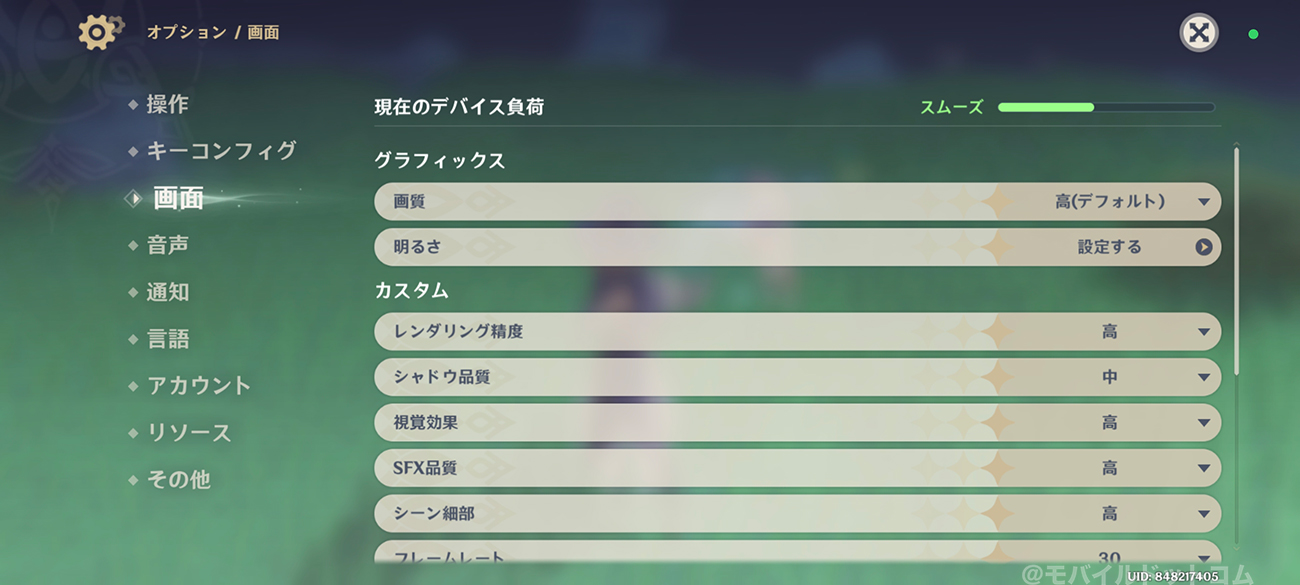Close the options menu with X icon
The image size is (1300, 585).
click(1198, 33)
